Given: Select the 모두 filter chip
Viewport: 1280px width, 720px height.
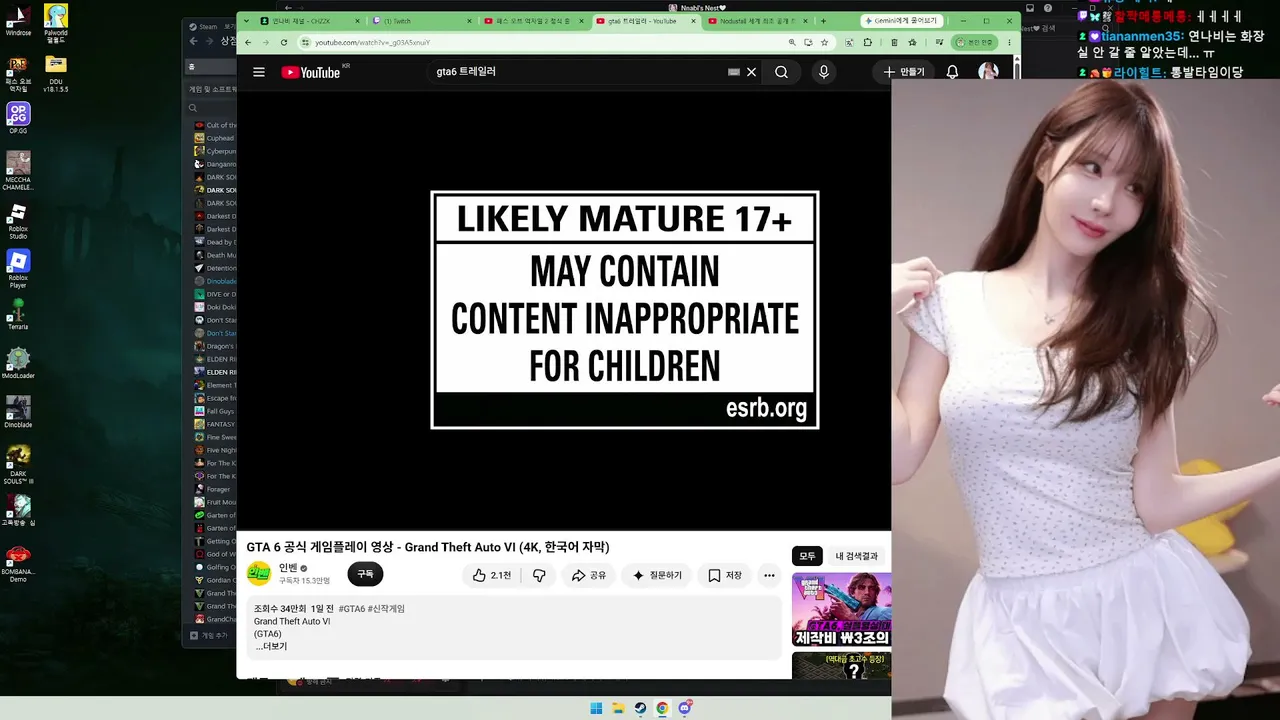Looking at the screenshot, I should pyautogui.click(x=807, y=556).
